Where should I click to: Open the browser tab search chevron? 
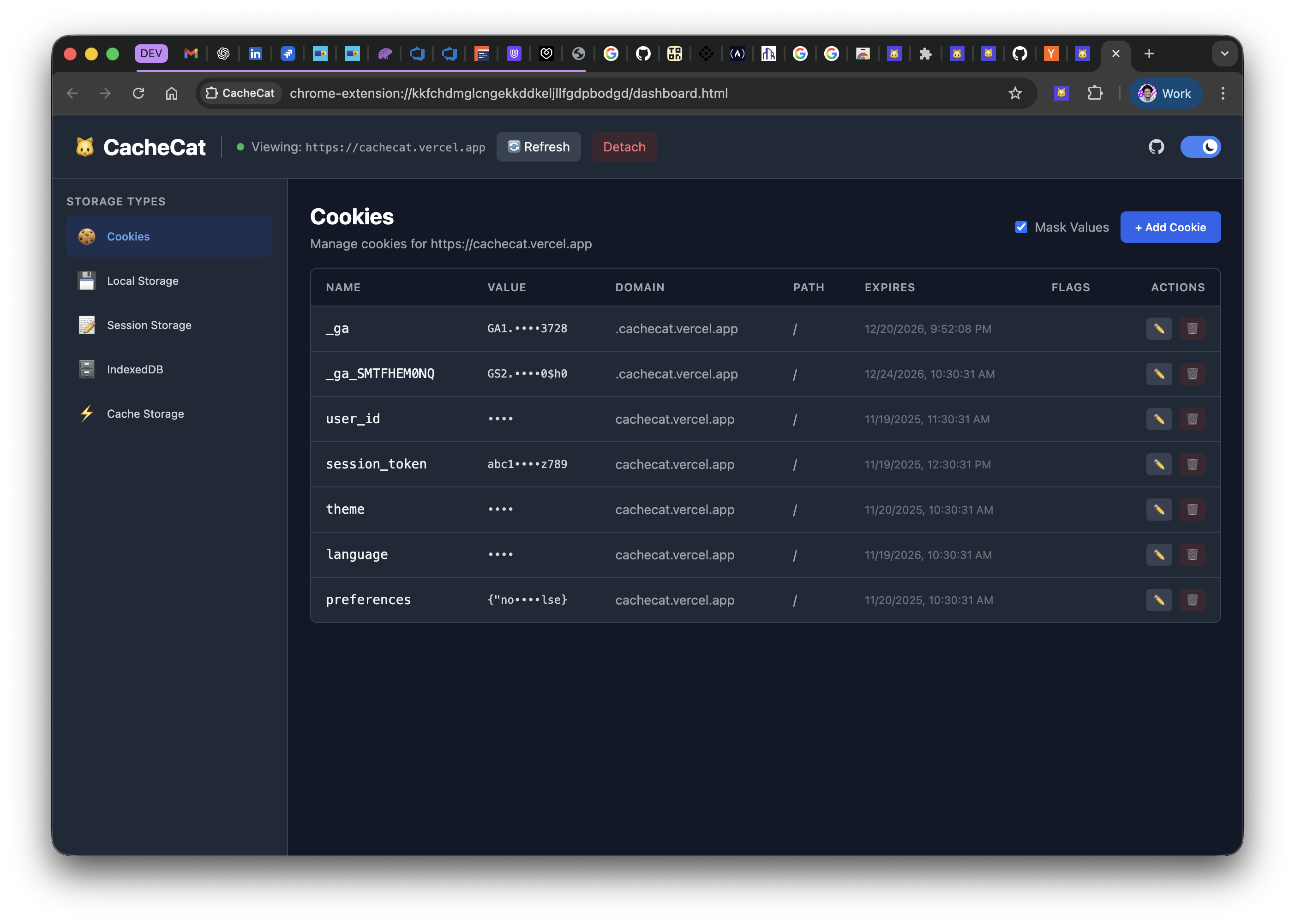tap(1224, 54)
